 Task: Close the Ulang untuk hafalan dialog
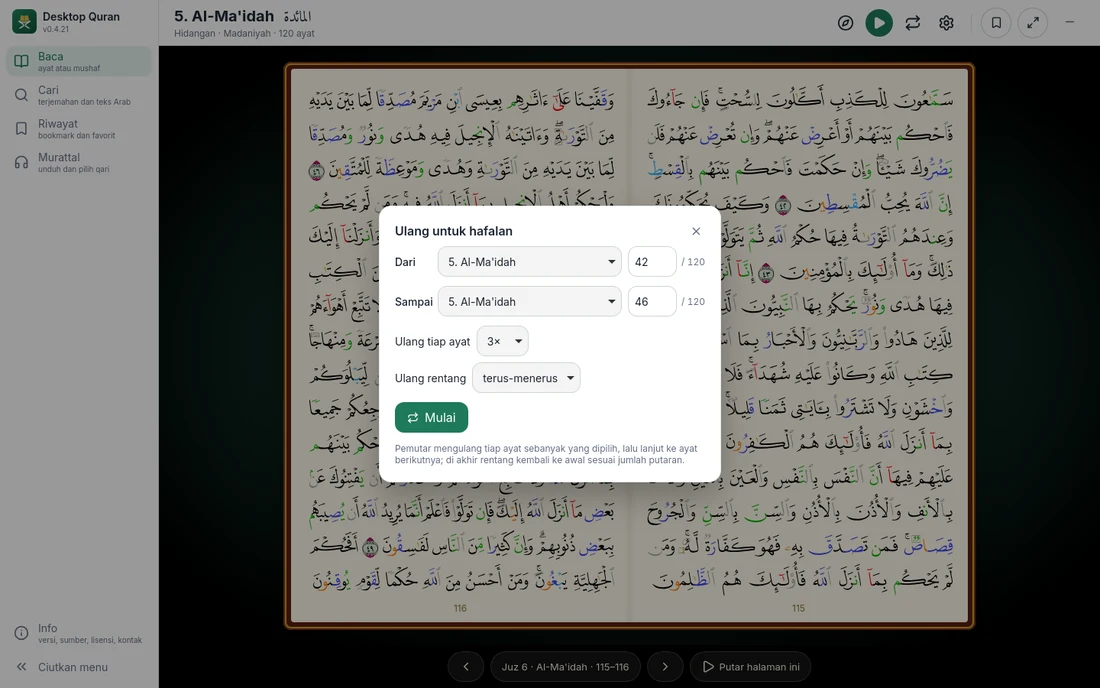click(x=696, y=231)
